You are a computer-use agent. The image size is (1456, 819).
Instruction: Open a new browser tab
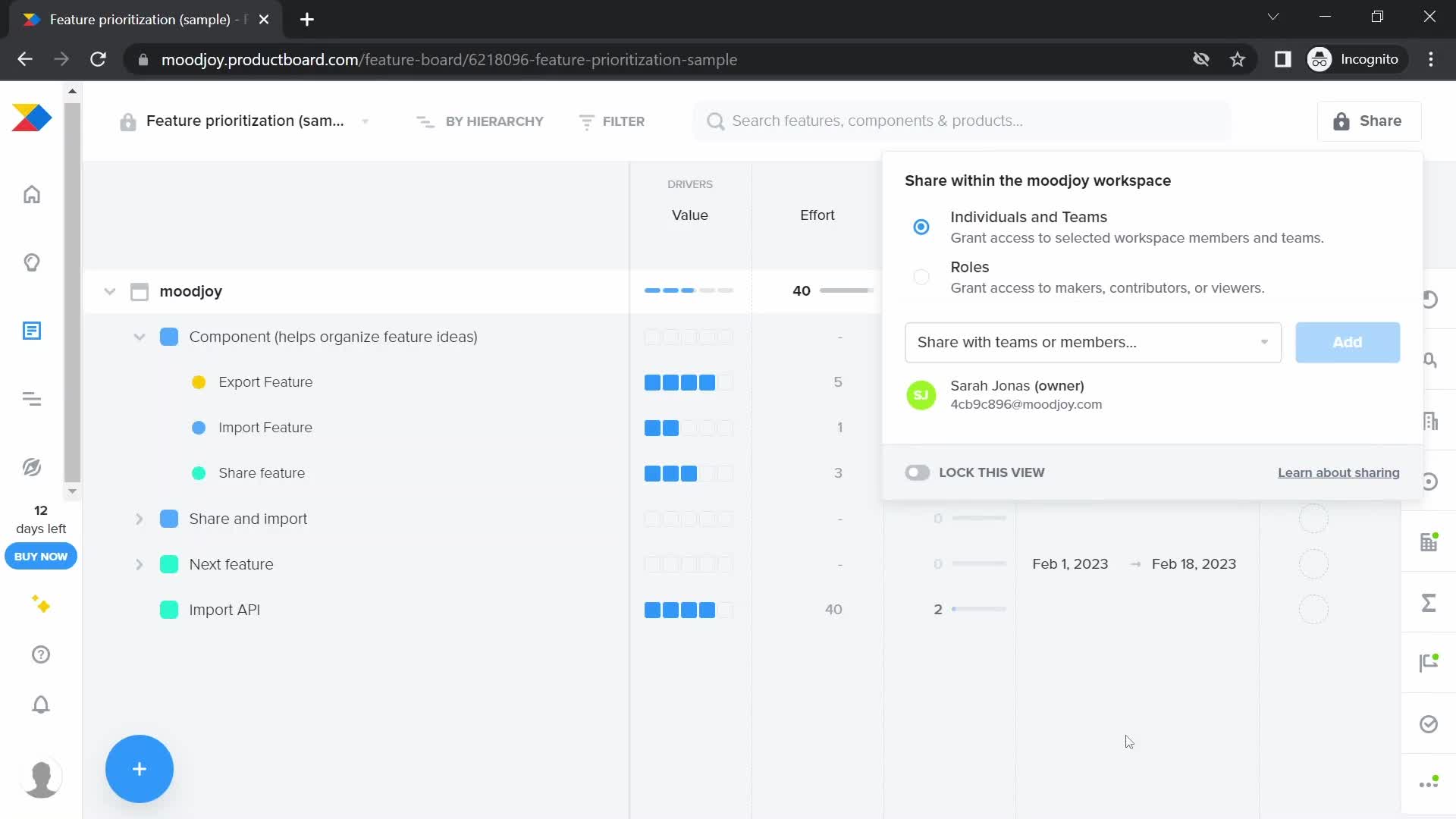pyautogui.click(x=307, y=20)
